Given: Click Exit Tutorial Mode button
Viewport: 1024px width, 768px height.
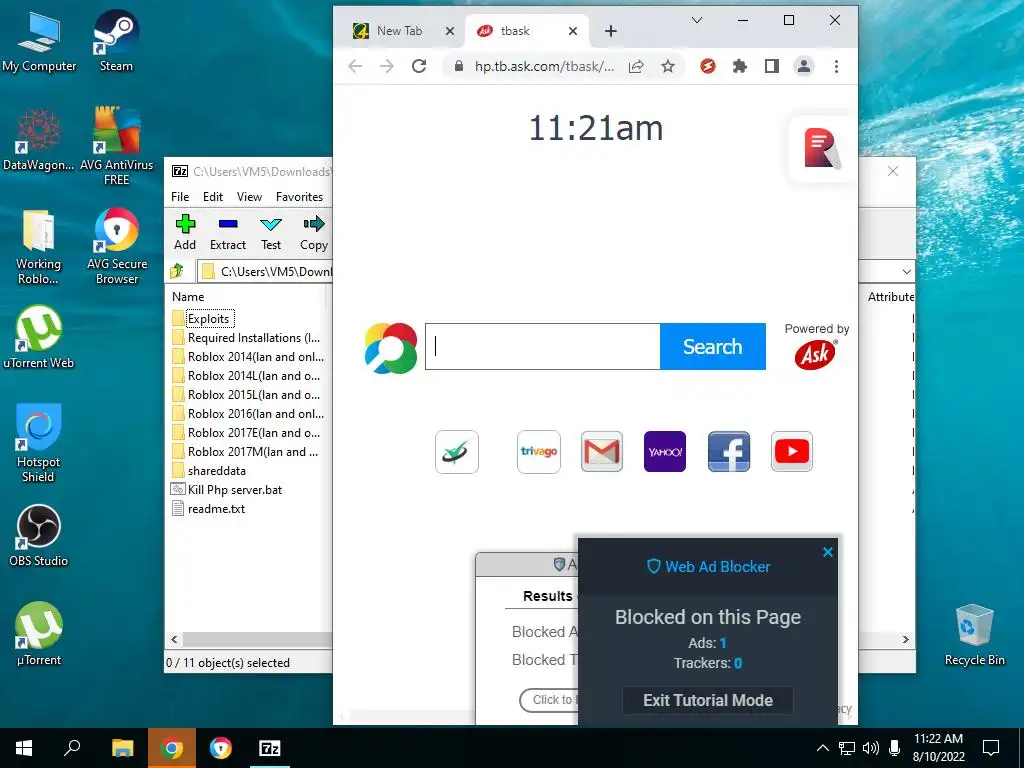Looking at the screenshot, I should tap(708, 700).
